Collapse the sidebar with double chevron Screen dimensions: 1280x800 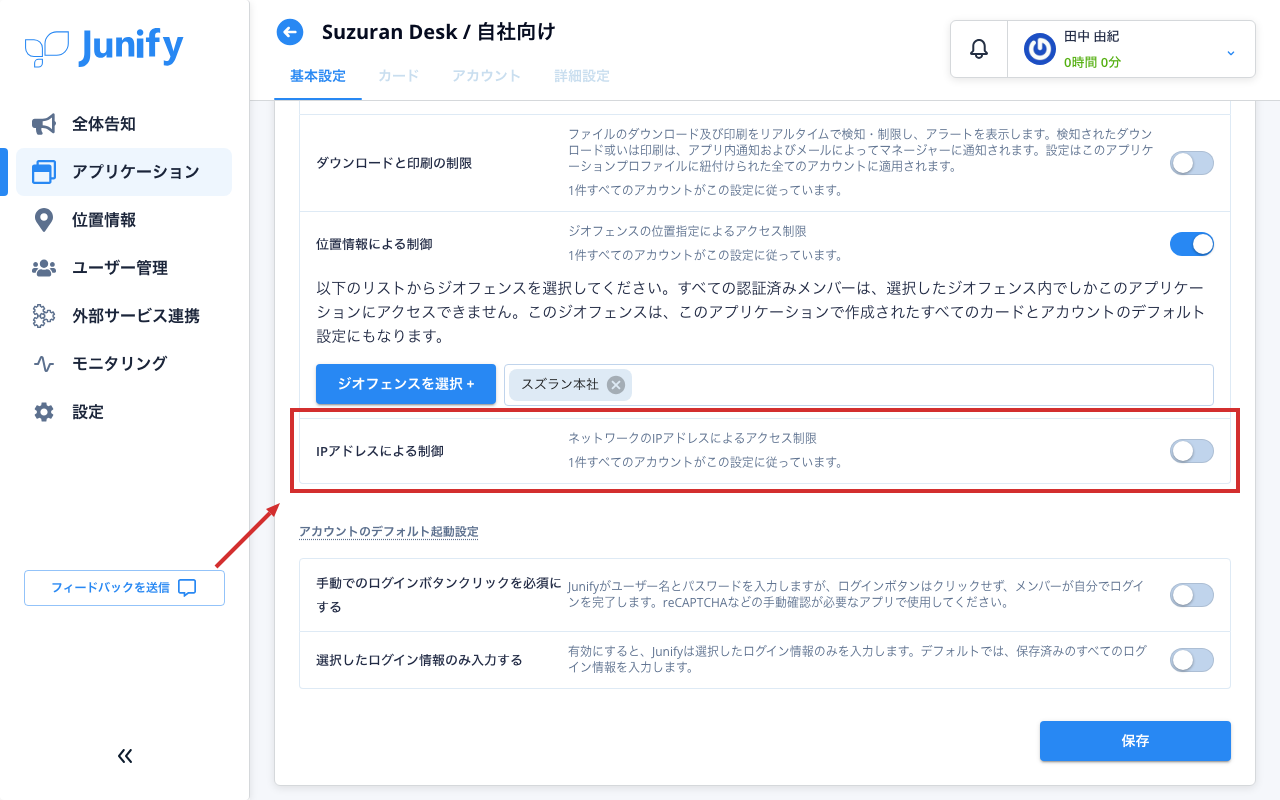click(125, 756)
